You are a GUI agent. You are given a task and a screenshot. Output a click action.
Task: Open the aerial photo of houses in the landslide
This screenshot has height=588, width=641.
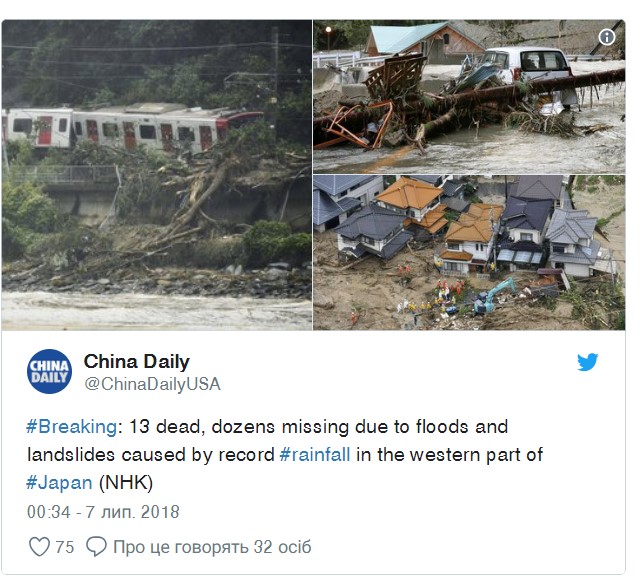[469, 253]
